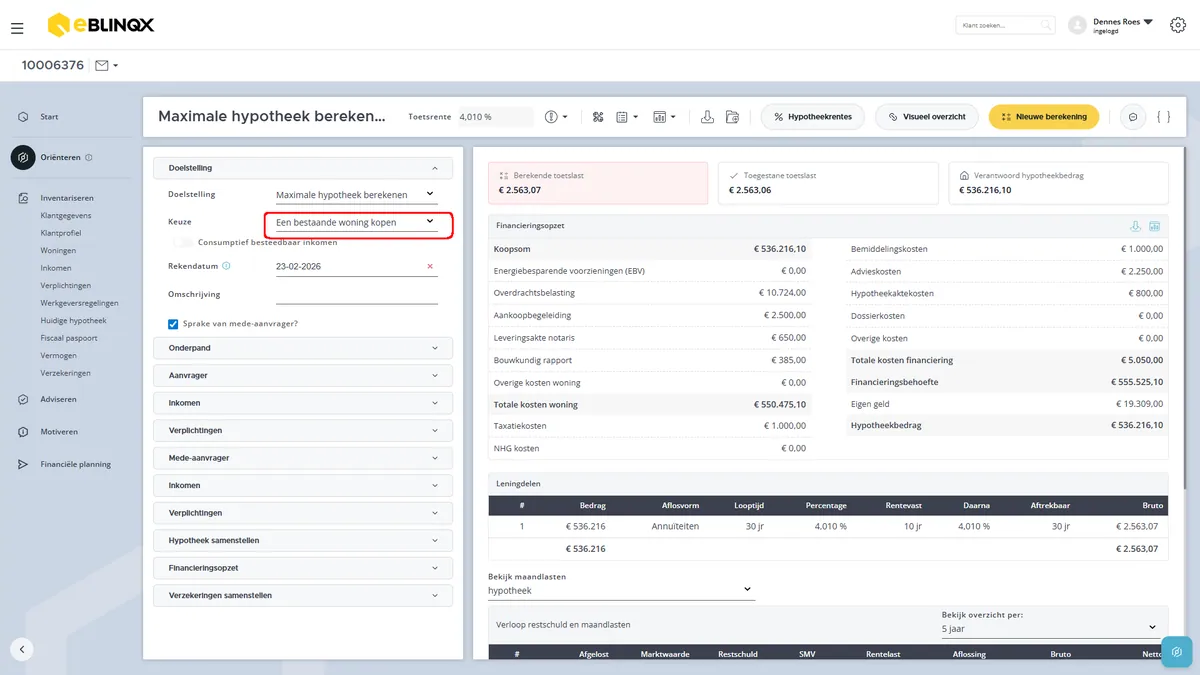Expand the Aanvrager section

tap(303, 375)
